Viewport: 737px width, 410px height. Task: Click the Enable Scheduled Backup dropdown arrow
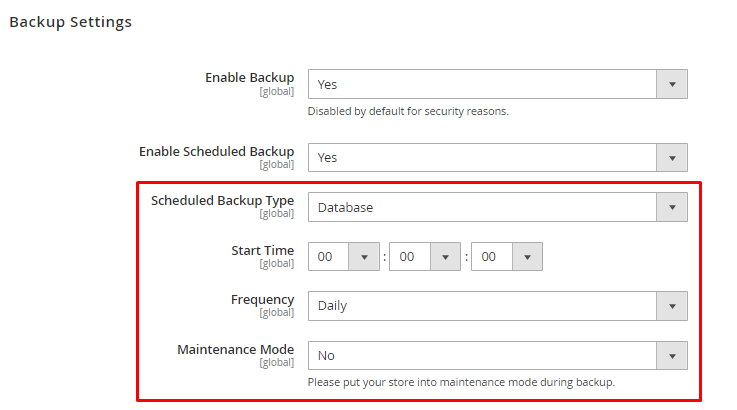tap(672, 157)
